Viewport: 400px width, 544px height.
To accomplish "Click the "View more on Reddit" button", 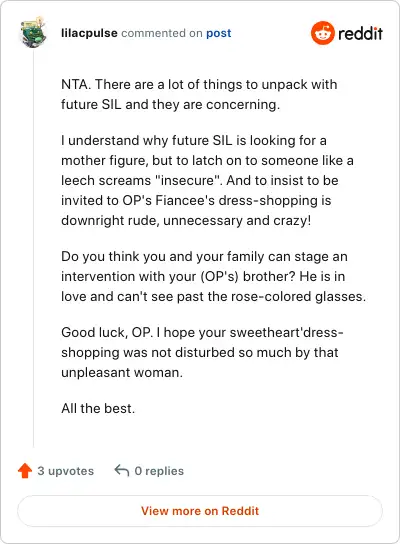I will tap(200, 511).
